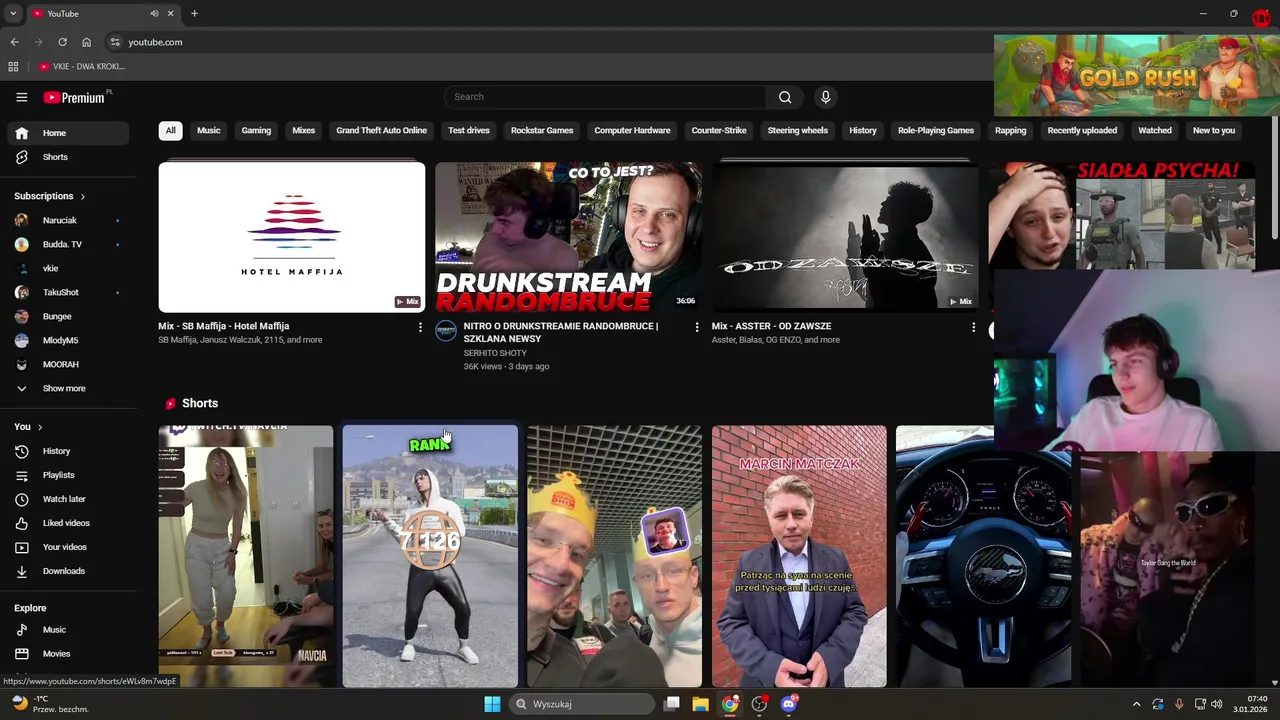
Task: Open Movies under Explore
Action: [x=68, y=654]
